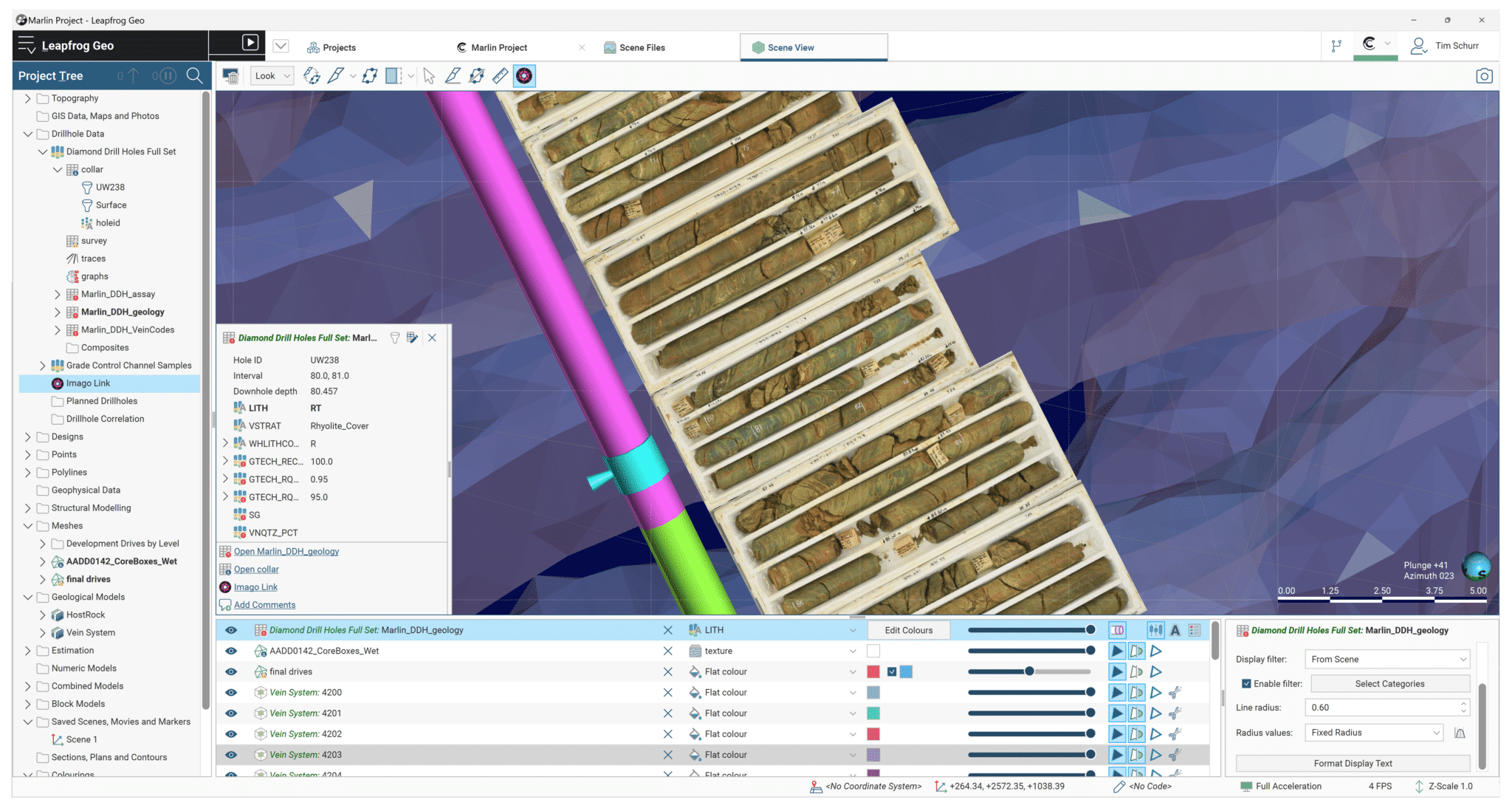The image size is (1512, 811).
Task: Select the rotate/turntable navigation tool
Action: tap(312, 75)
